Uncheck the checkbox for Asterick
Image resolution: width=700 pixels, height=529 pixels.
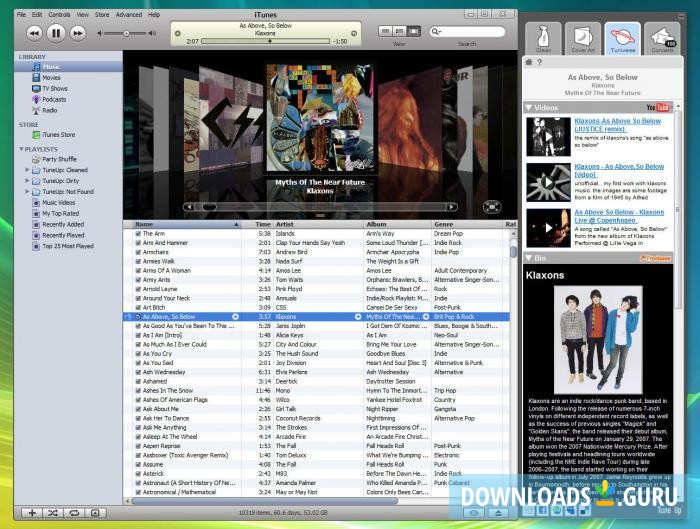[138, 474]
